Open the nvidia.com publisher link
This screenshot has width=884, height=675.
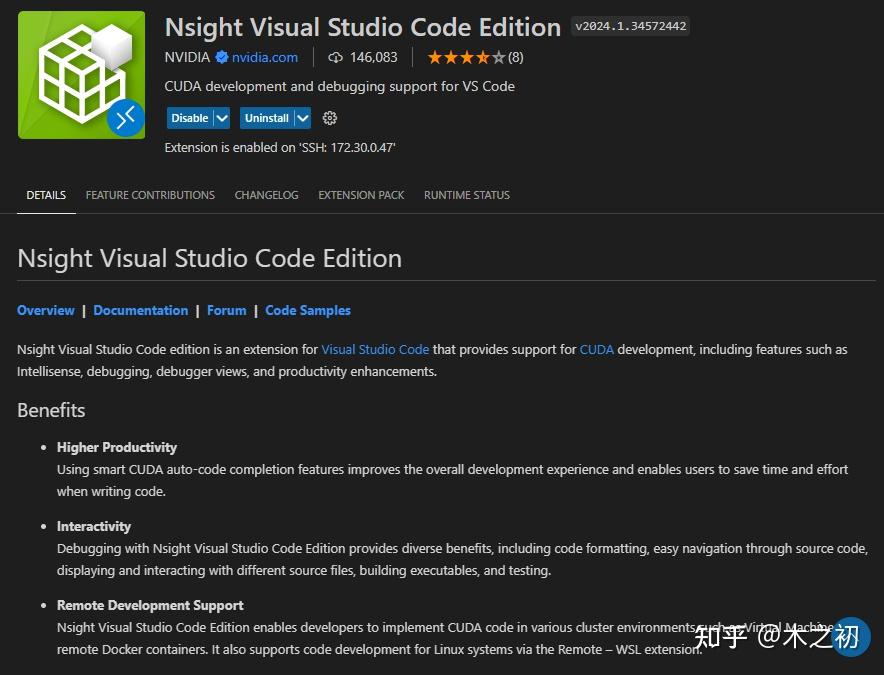pyautogui.click(x=265, y=57)
